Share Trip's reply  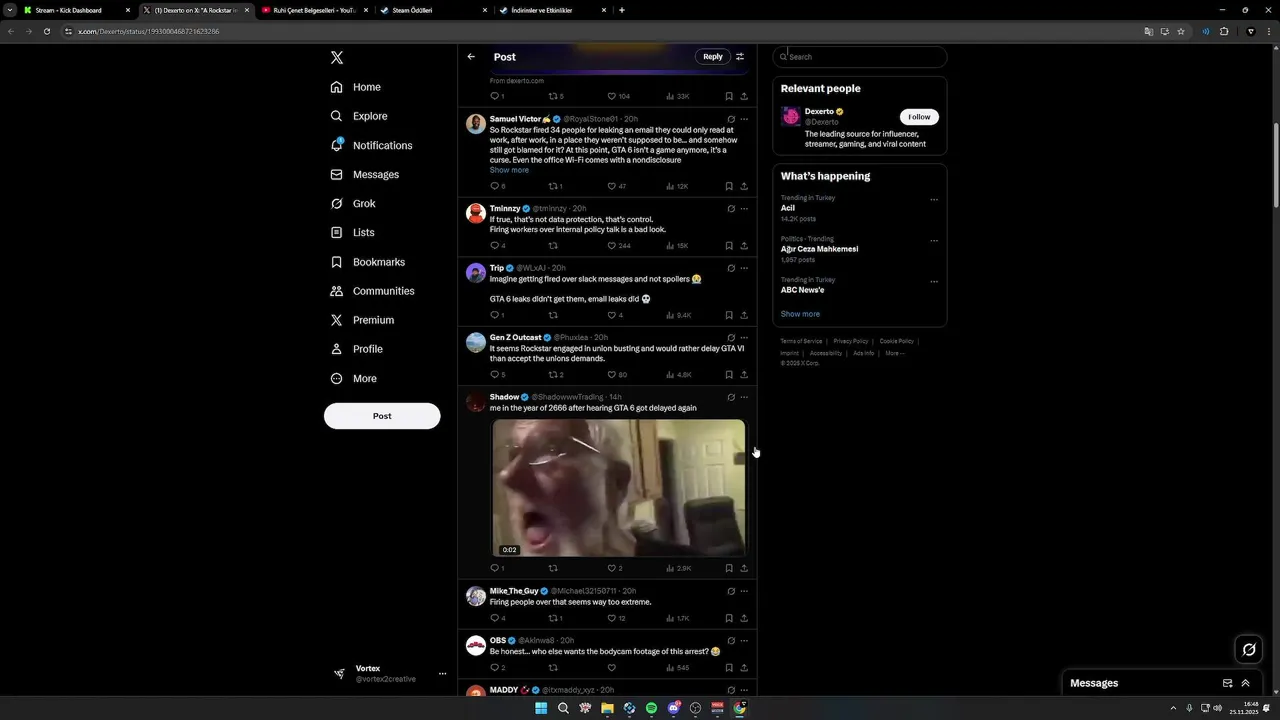[x=744, y=315]
